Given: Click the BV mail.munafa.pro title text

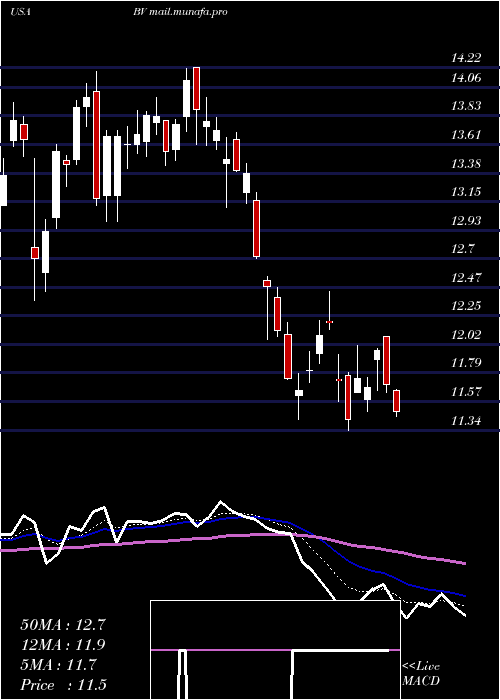Looking at the screenshot, I should (x=180, y=12).
